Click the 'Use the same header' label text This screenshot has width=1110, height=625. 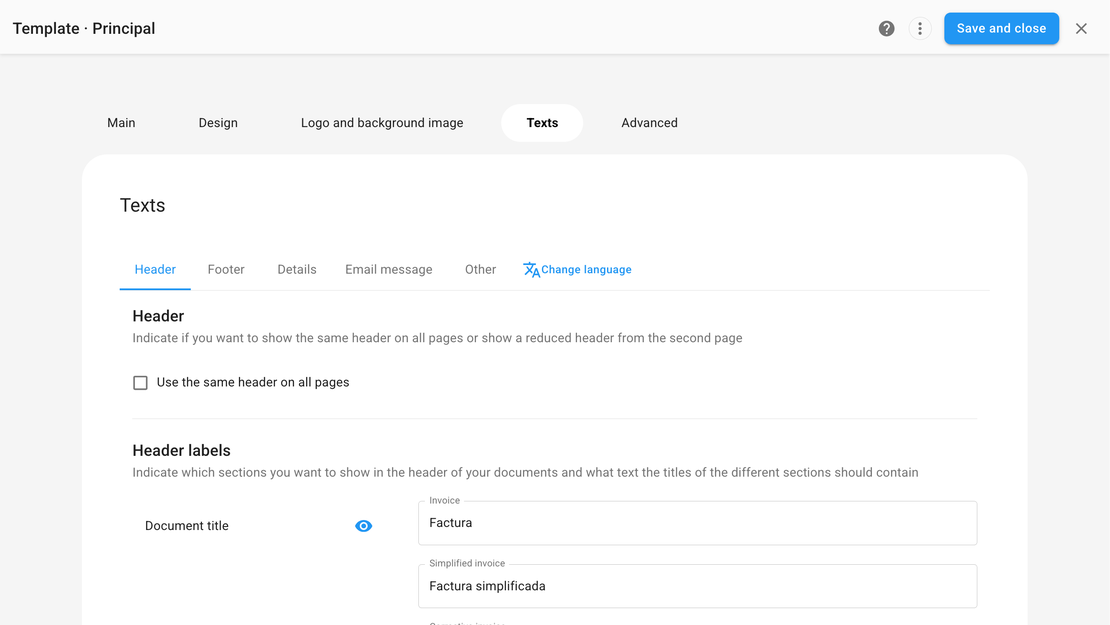coord(253,383)
